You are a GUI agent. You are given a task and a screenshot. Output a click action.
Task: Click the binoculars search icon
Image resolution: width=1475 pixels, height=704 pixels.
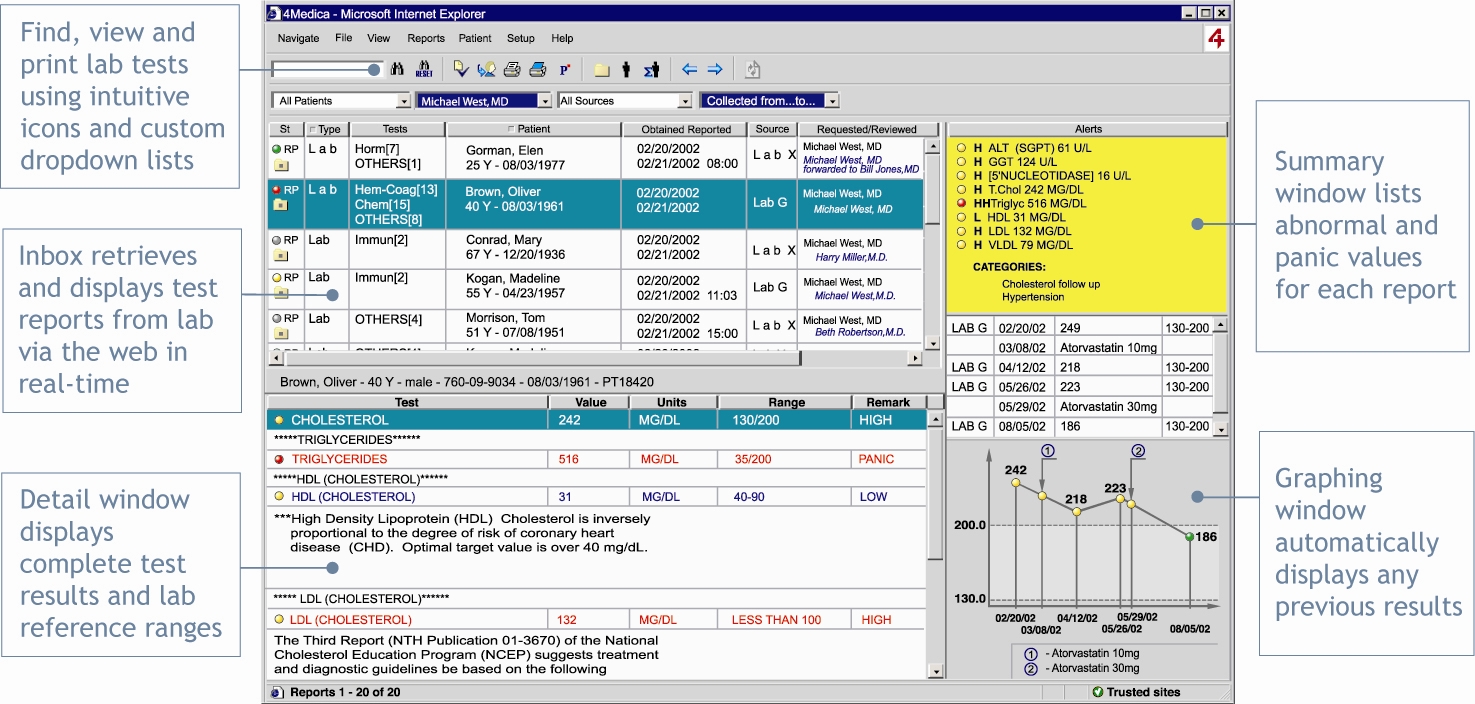point(397,70)
